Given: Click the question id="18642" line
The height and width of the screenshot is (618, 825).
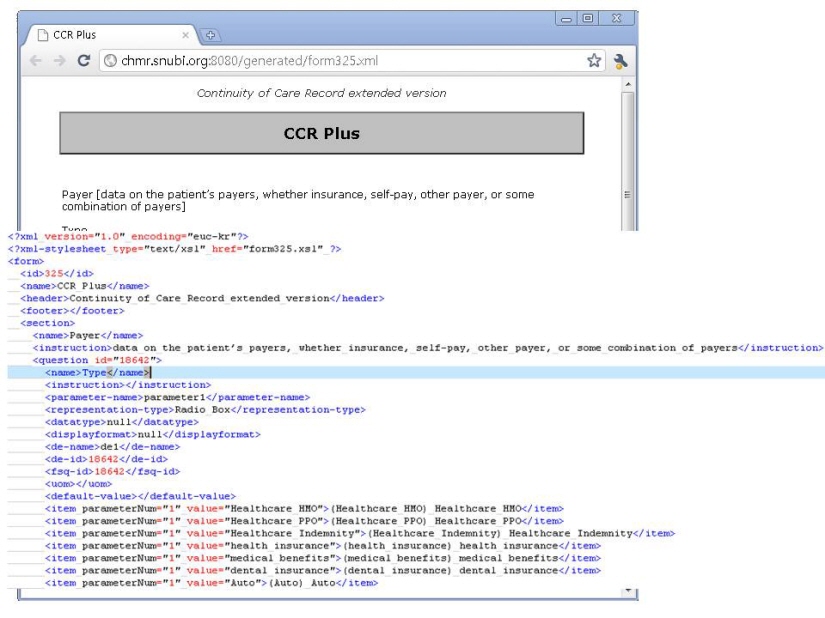Looking at the screenshot, I should point(97,360).
